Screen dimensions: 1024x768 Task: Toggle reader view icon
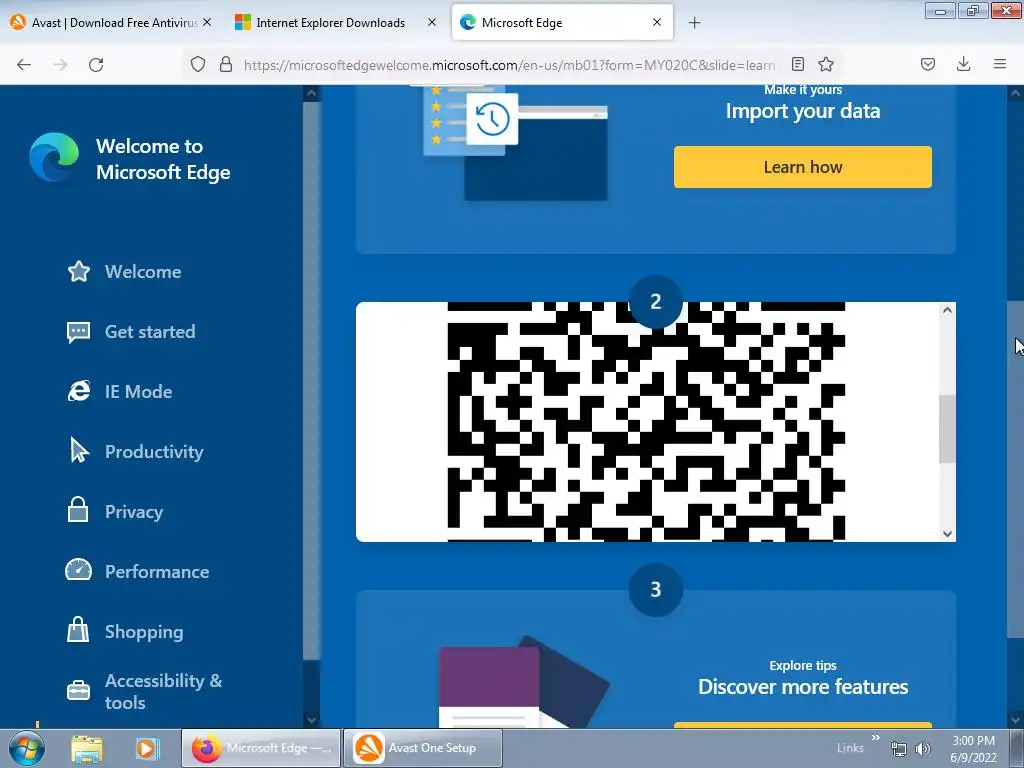[797, 64]
